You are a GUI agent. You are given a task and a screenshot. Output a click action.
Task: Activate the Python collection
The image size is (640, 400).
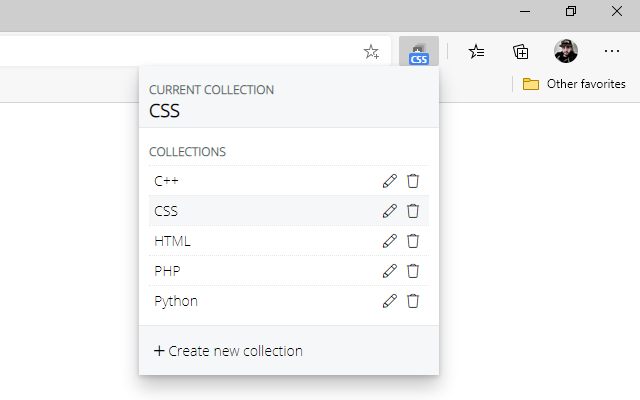176,301
